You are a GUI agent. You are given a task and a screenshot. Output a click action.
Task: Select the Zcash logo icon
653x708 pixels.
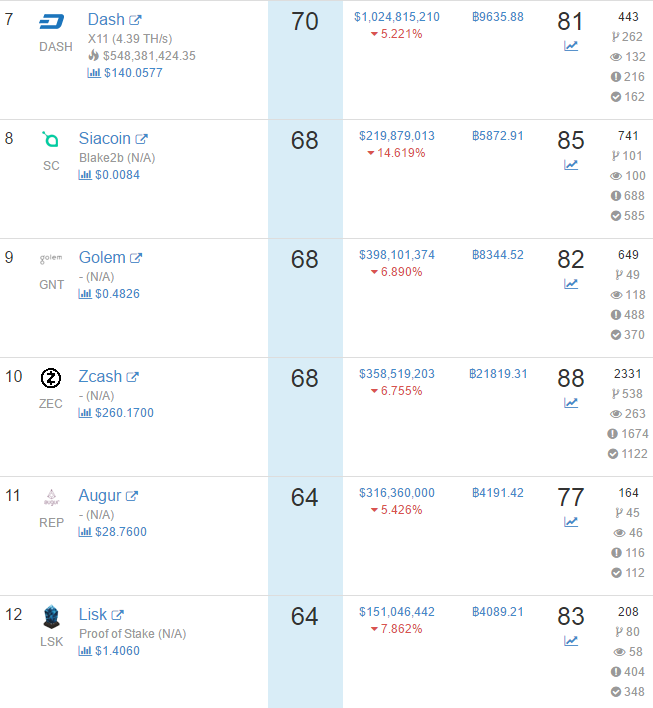pyautogui.click(x=51, y=378)
